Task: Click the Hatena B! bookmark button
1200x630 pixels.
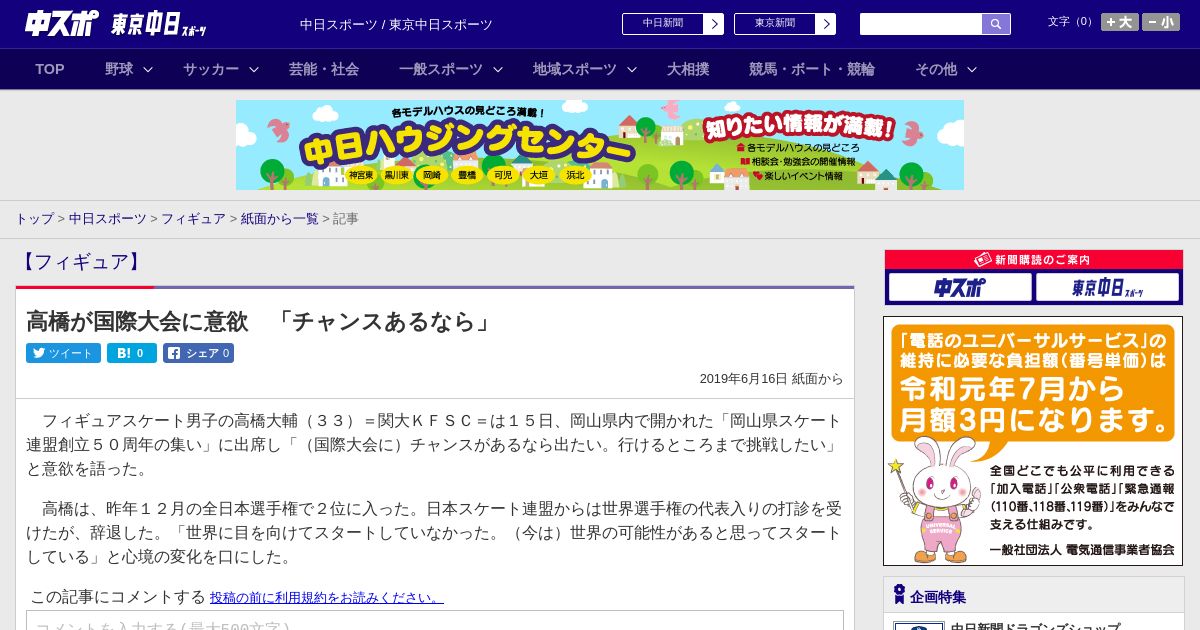Action: point(132,353)
